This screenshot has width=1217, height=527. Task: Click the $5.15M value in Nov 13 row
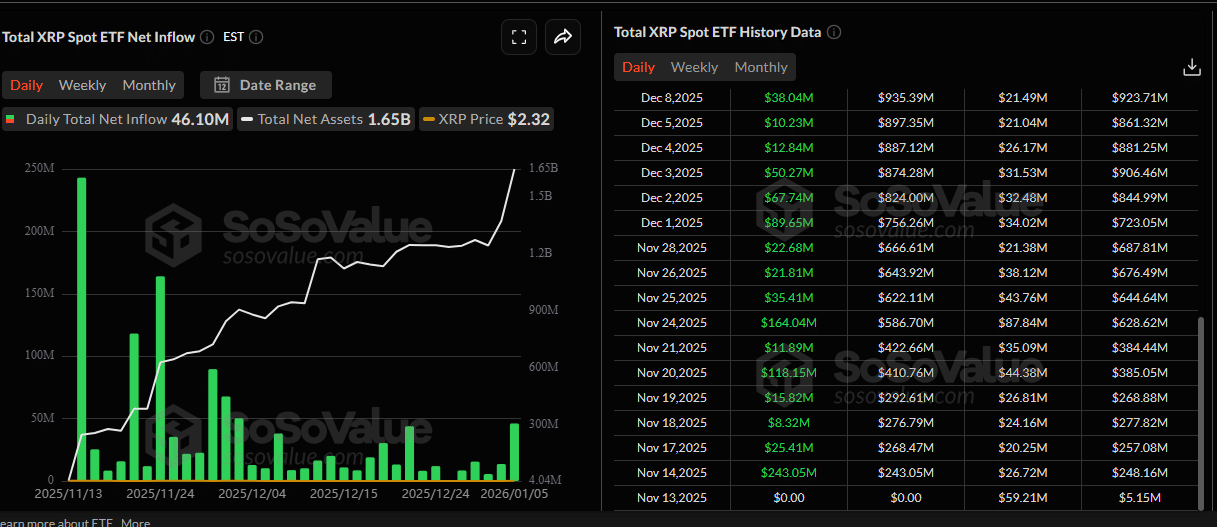pyautogui.click(x=1139, y=498)
